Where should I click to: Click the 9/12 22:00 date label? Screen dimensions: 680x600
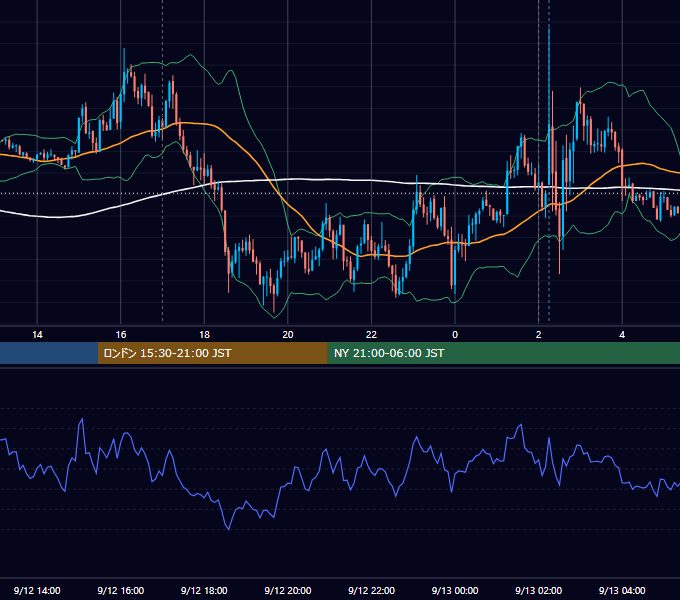pyautogui.click(x=371, y=590)
